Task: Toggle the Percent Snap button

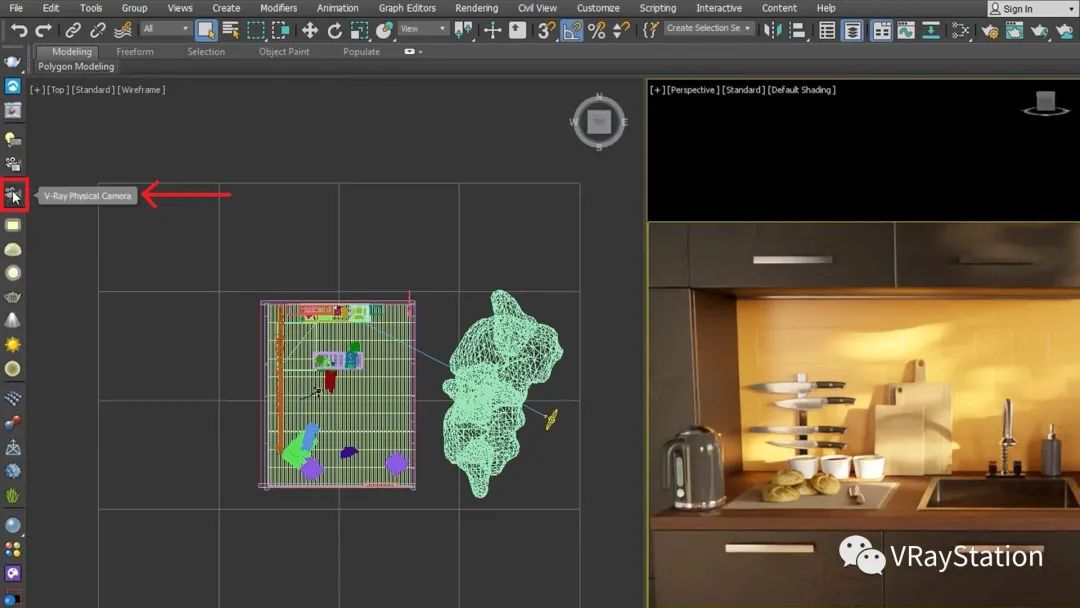Action: (x=596, y=30)
